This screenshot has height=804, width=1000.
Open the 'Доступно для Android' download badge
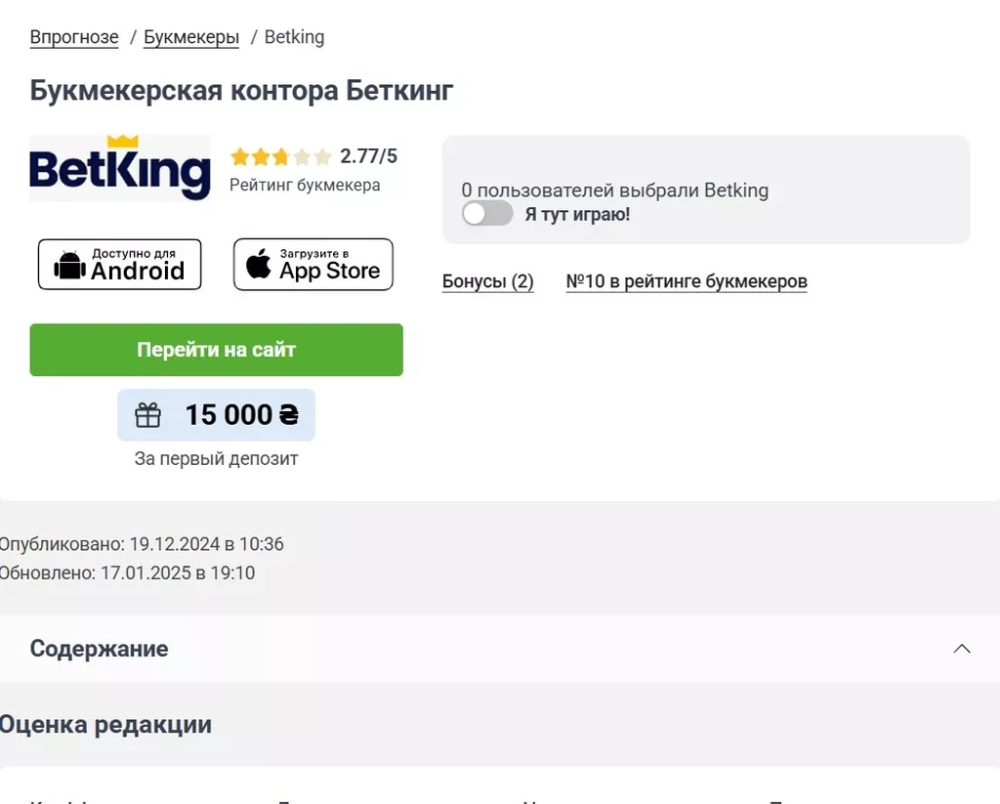120,265
